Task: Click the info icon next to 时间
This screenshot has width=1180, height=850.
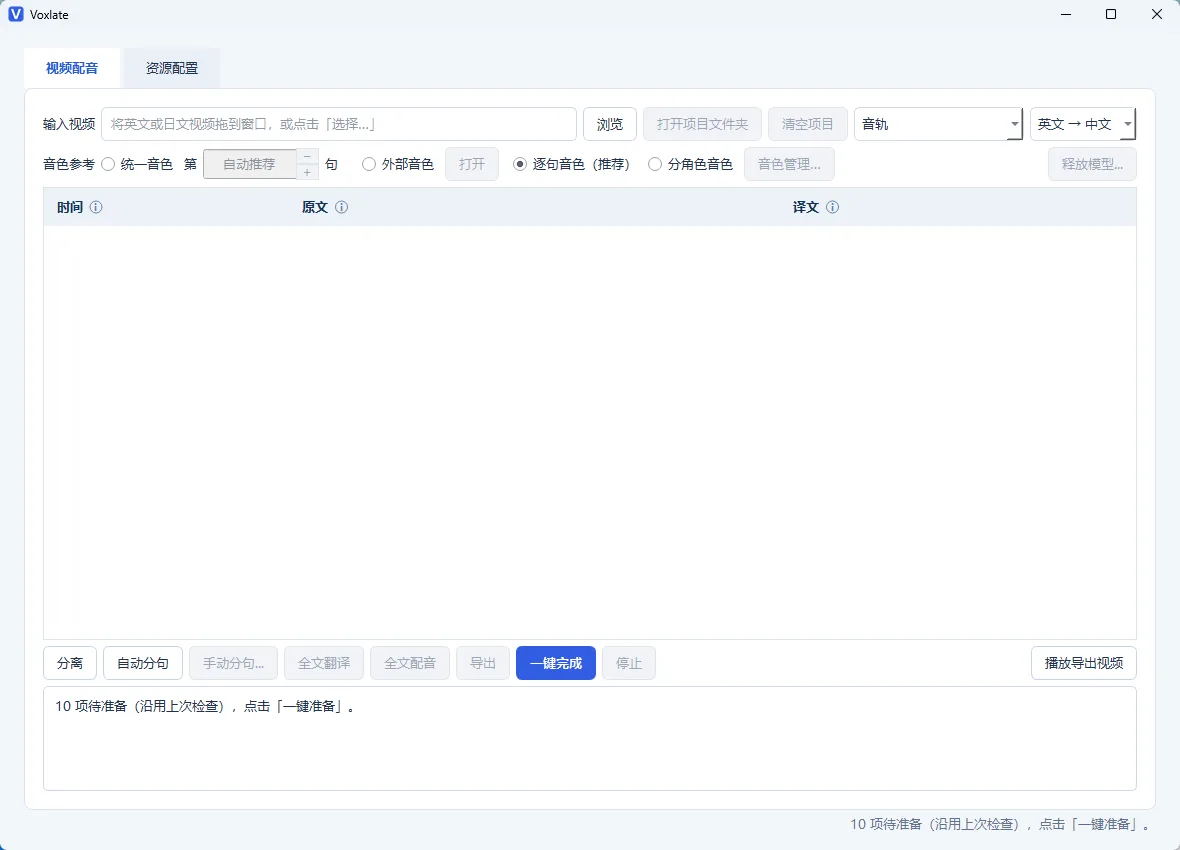Action: tap(96, 207)
